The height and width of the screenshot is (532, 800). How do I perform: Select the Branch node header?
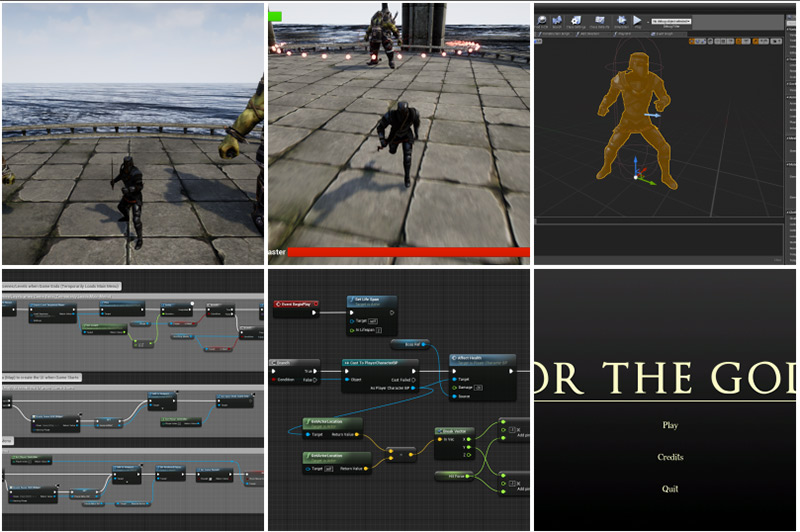click(x=294, y=363)
